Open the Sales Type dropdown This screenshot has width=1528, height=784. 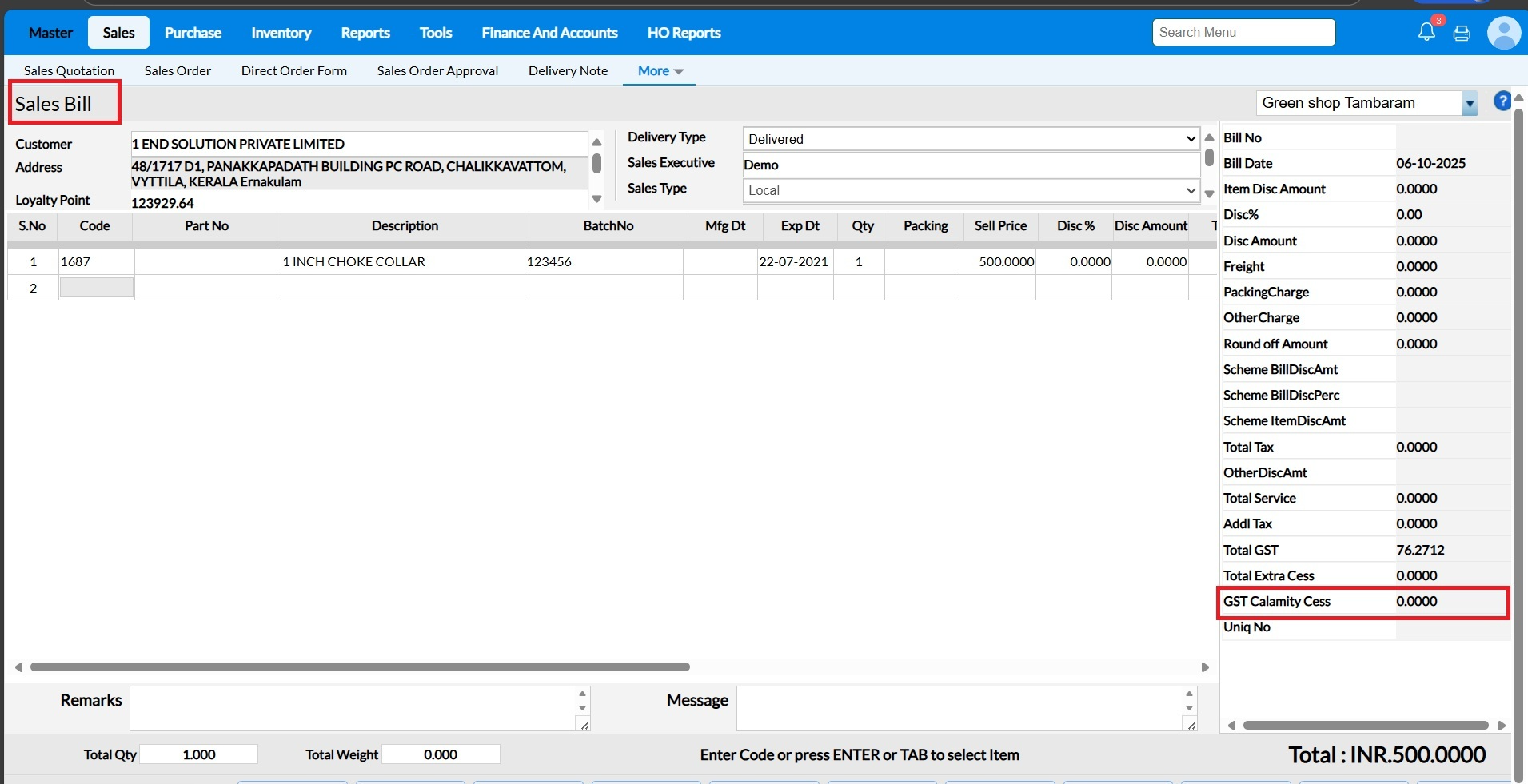970,190
